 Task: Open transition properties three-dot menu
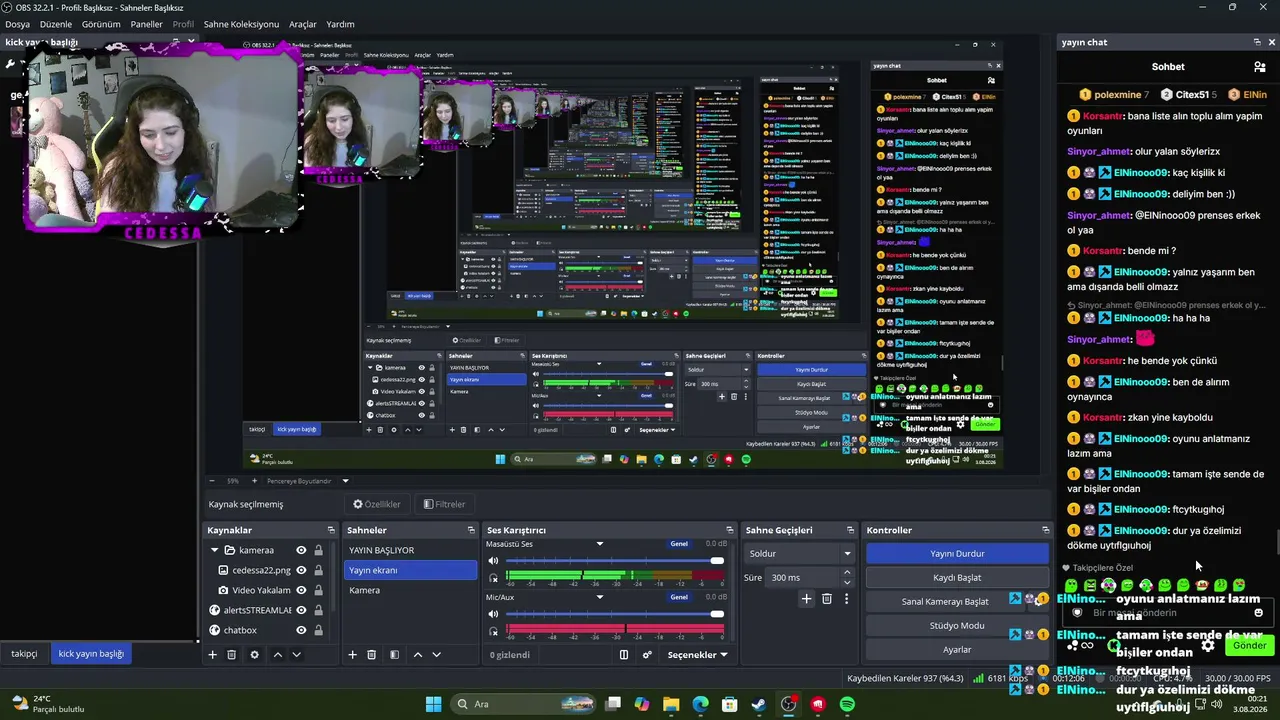click(x=846, y=599)
